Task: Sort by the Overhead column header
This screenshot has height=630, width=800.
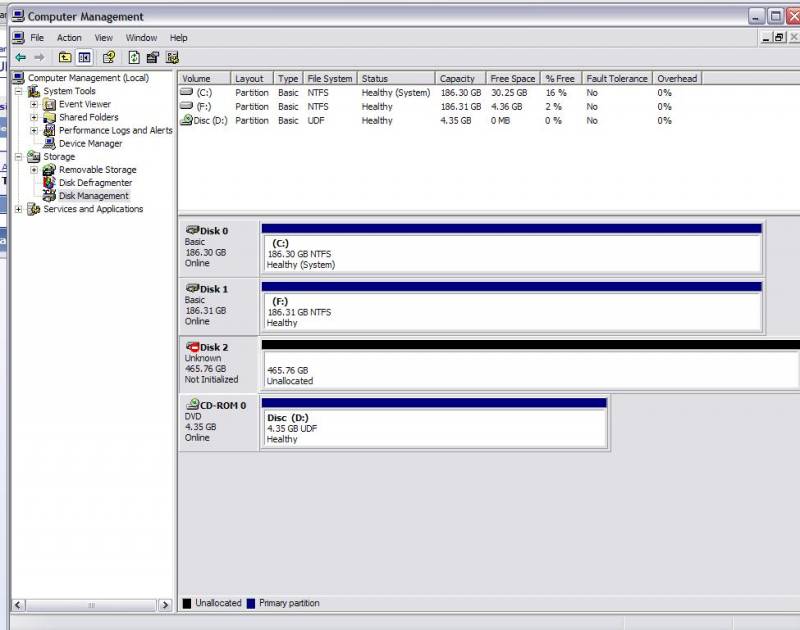Action: click(677, 79)
